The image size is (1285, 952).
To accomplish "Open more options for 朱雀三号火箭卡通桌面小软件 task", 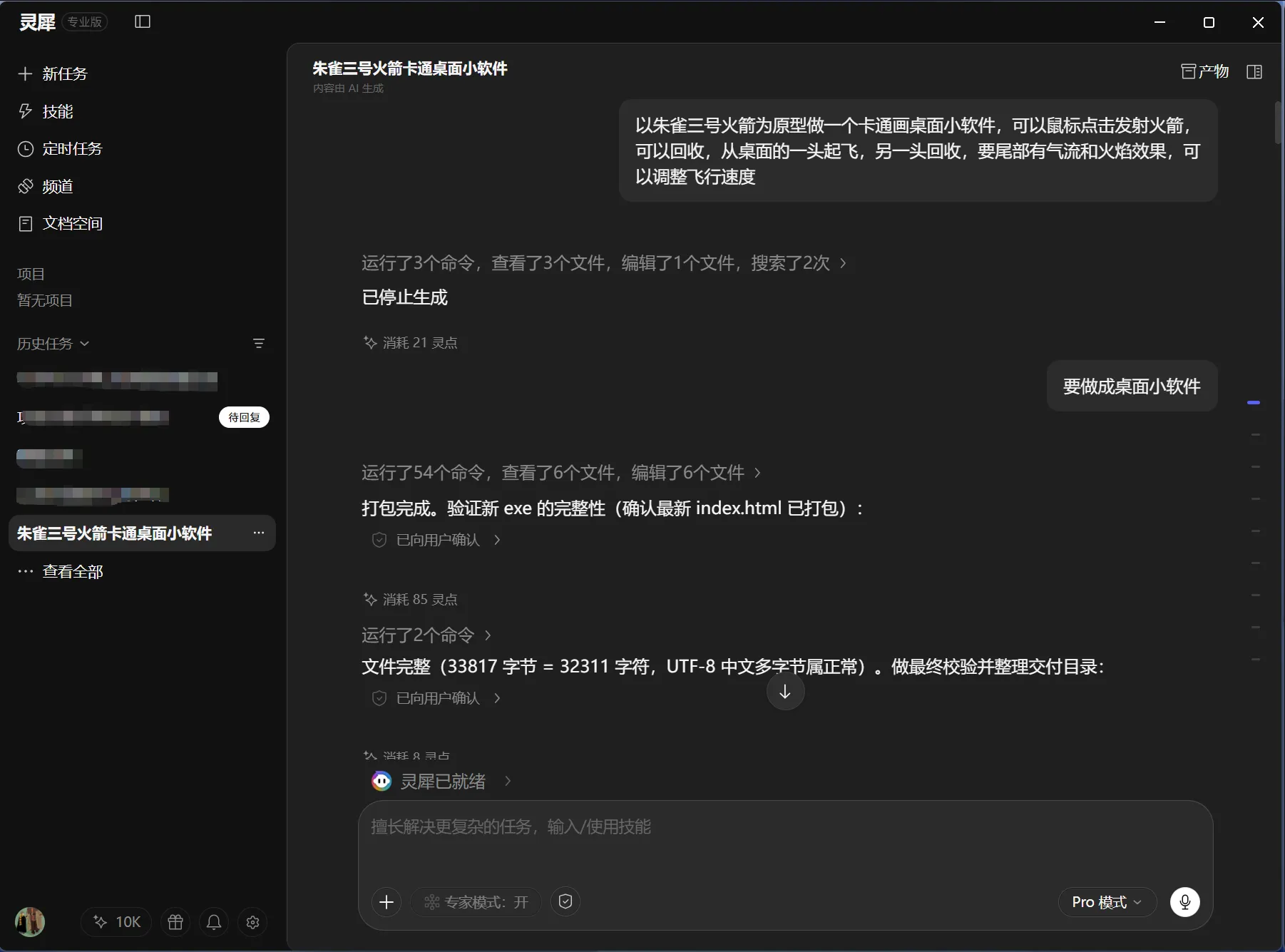I will (259, 533).
